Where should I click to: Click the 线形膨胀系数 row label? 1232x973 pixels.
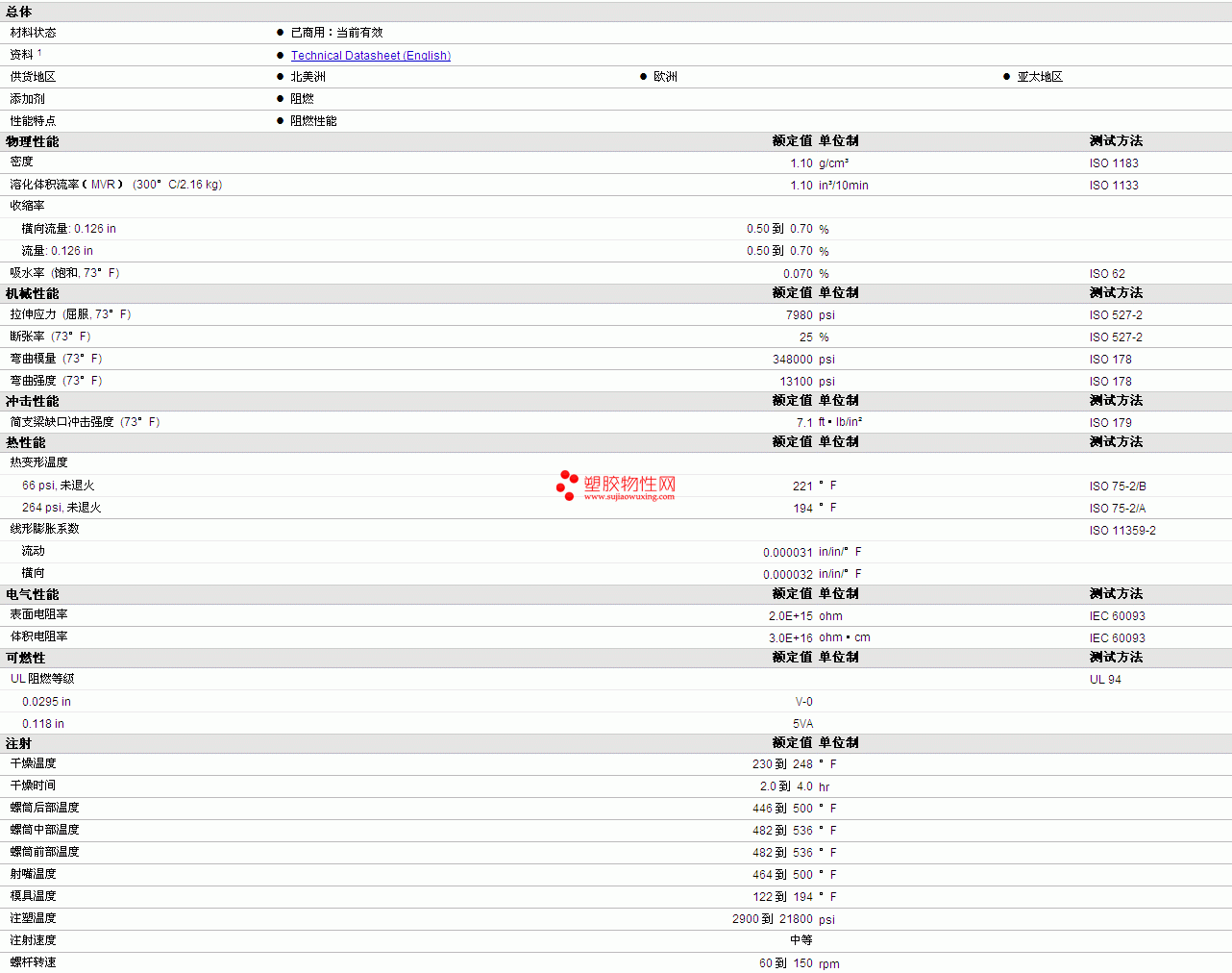[x=45, y=529]
